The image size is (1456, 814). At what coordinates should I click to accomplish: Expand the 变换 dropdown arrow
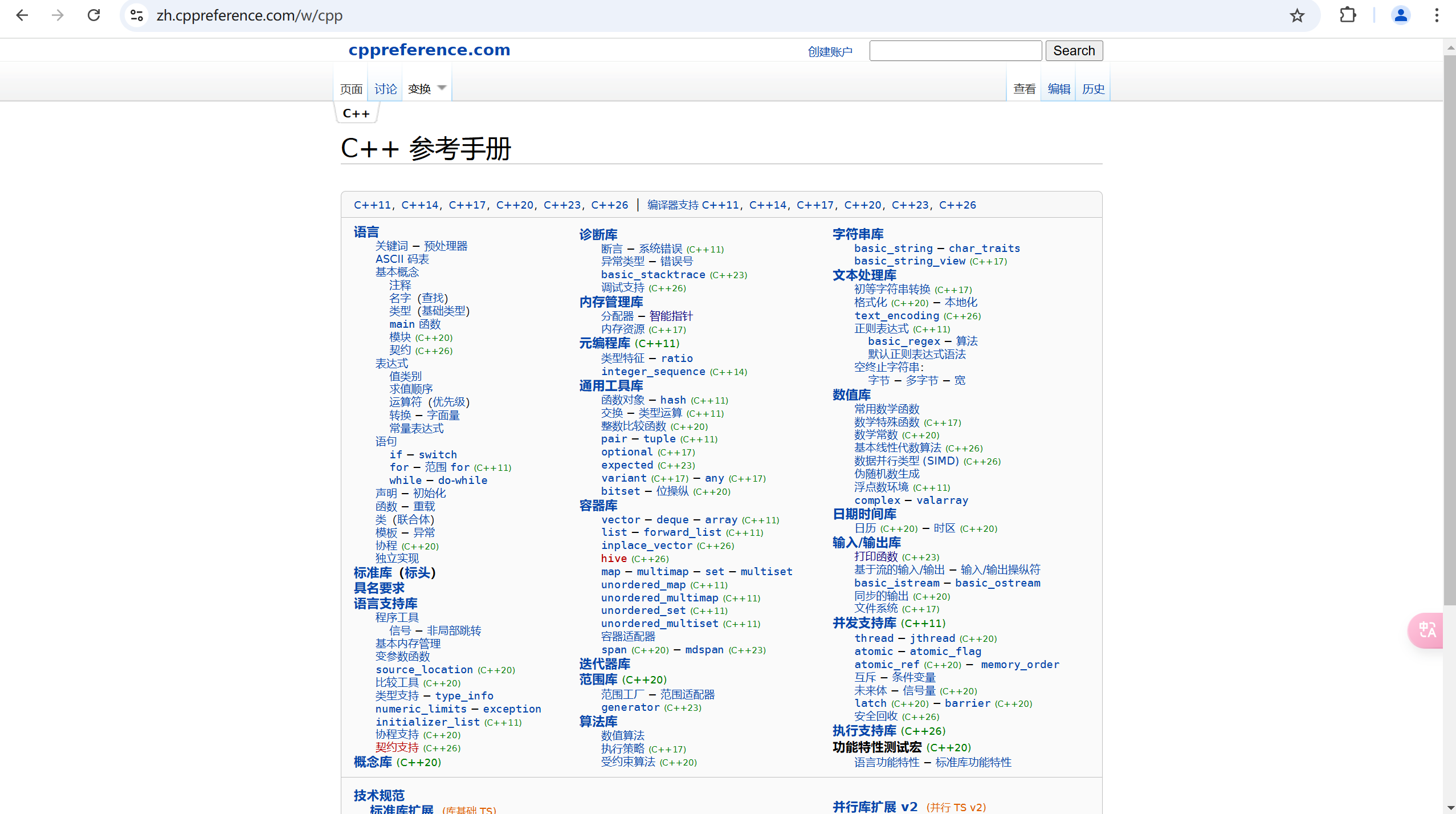(442, 87)
